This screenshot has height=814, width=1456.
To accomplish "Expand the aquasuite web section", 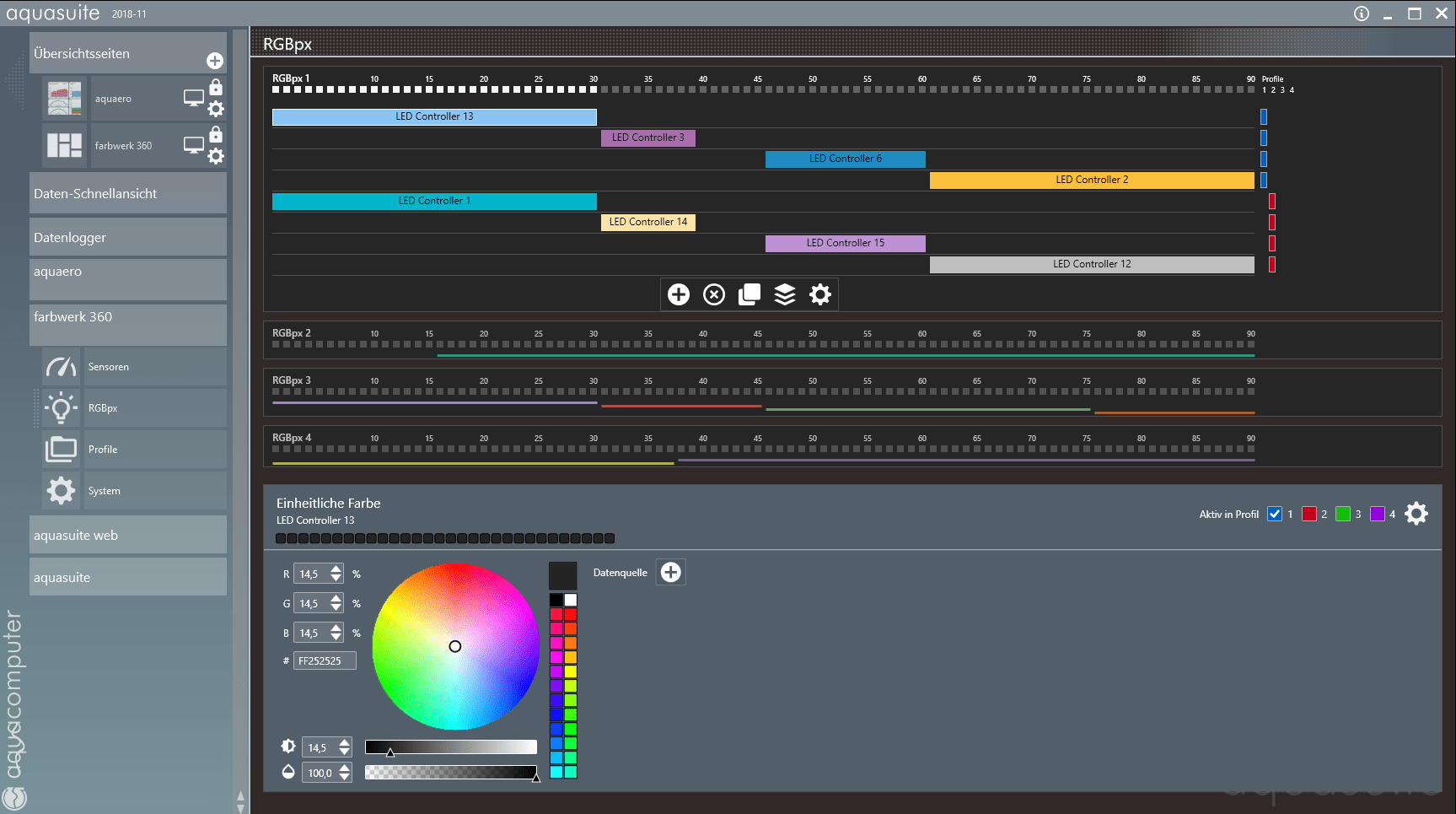I will (x=128, y=535).
